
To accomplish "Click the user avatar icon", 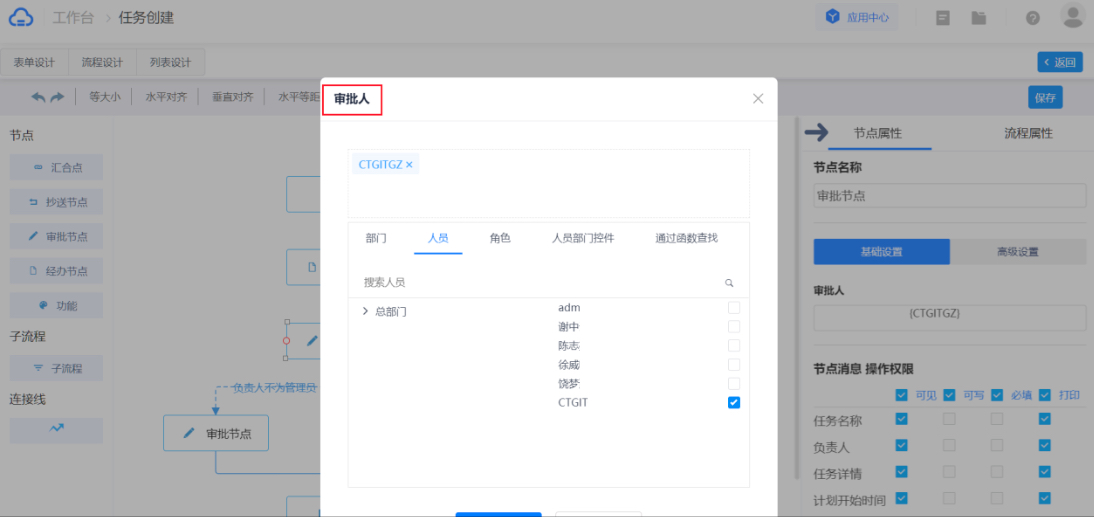I will tap(1072, 16).
